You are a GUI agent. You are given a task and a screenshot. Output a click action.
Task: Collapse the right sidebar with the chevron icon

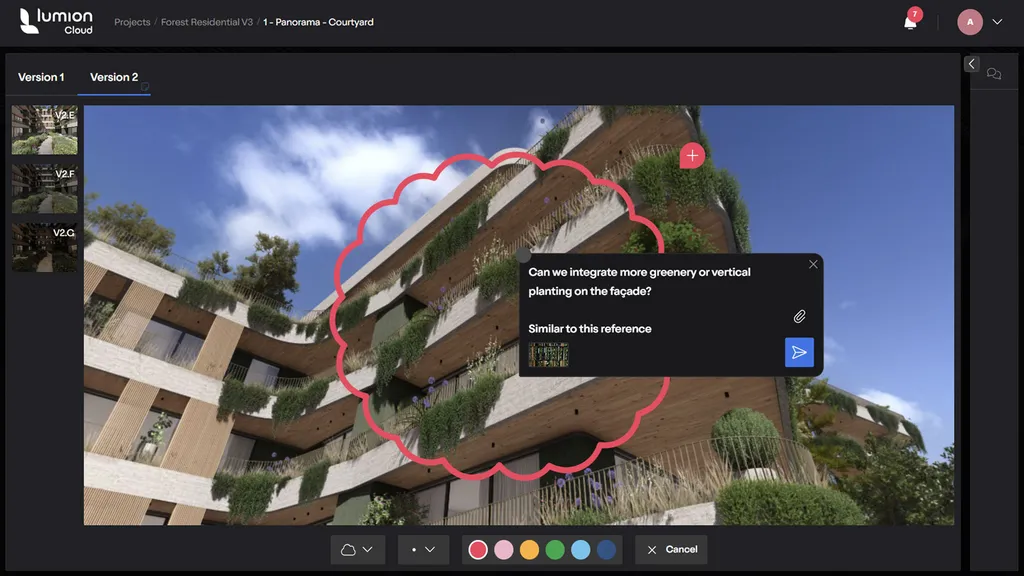971,62
